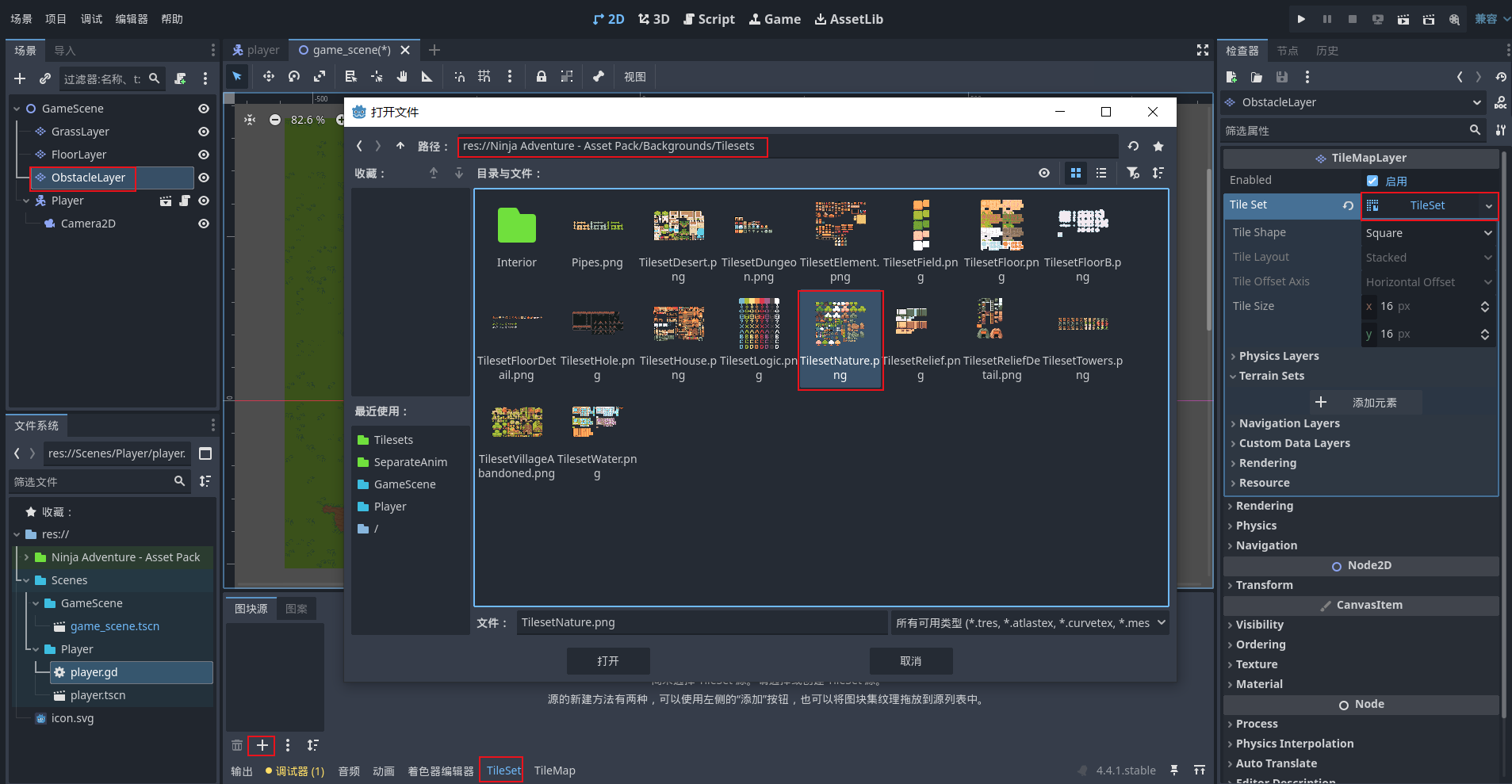This screenshot has height=784, width=1512.
Task: Increment Tile Size y stepper
Action: click(x=1484, y=331)
